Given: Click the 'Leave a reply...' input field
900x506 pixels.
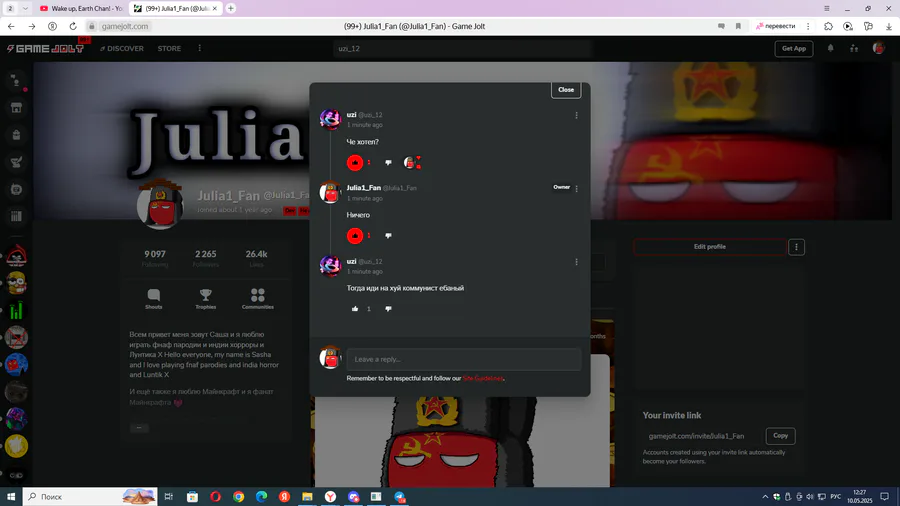Looking at the screenshot, I should click(x=464, y=359).
